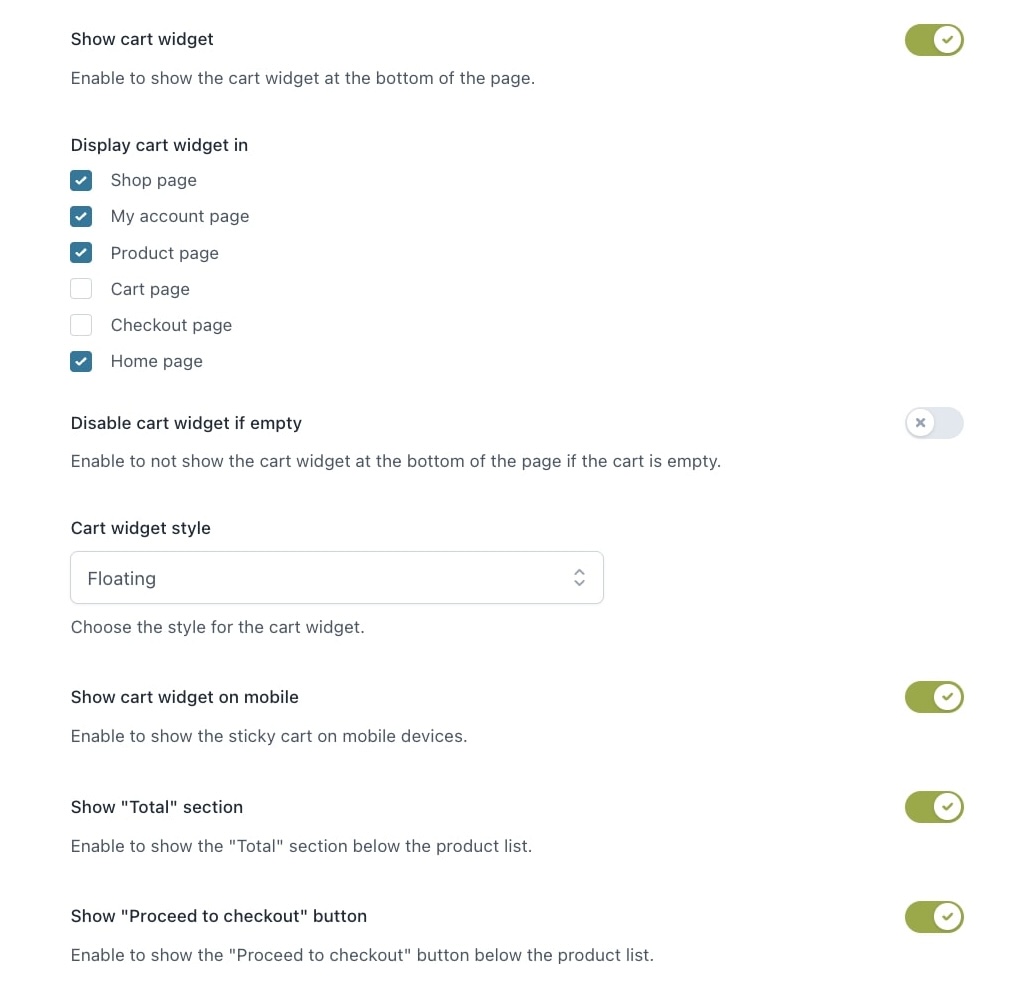Uncheck the My account page checkbox
Image resolution: width=1036 pixels, height=994 pixels.
pyautogui.click(x=81, y=216)
